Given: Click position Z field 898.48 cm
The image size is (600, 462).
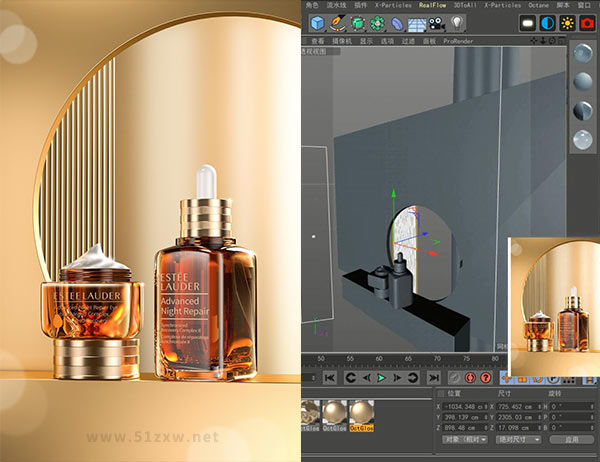Looking at the screenshot, I should click(465, 428).
